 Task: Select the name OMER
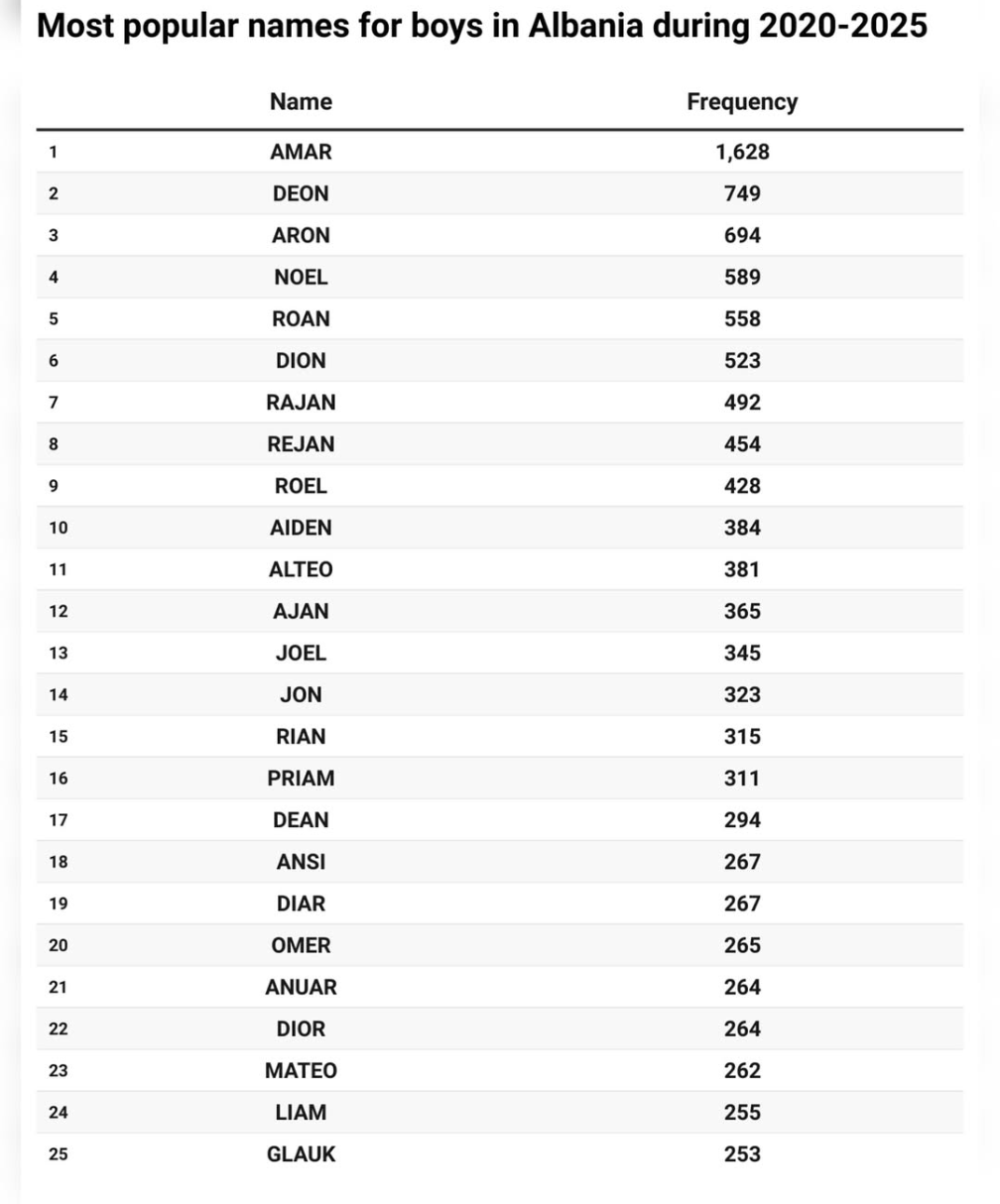(301, 945)
